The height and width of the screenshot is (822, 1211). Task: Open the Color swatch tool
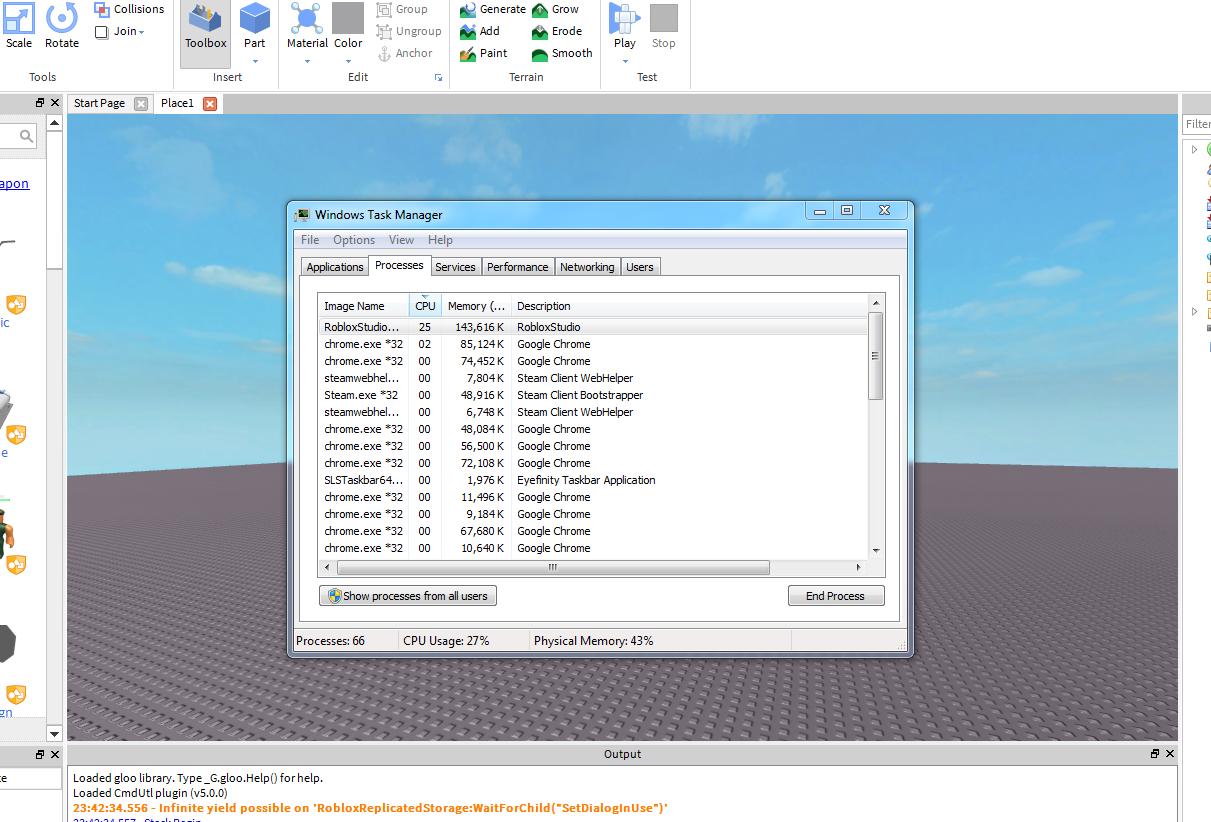(348, 28)
